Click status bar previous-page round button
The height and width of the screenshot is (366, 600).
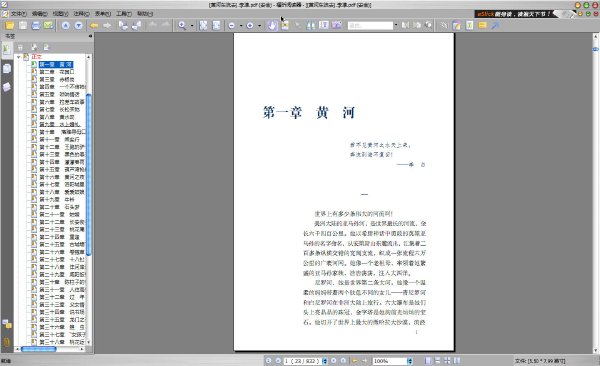[x=278, y=361]
